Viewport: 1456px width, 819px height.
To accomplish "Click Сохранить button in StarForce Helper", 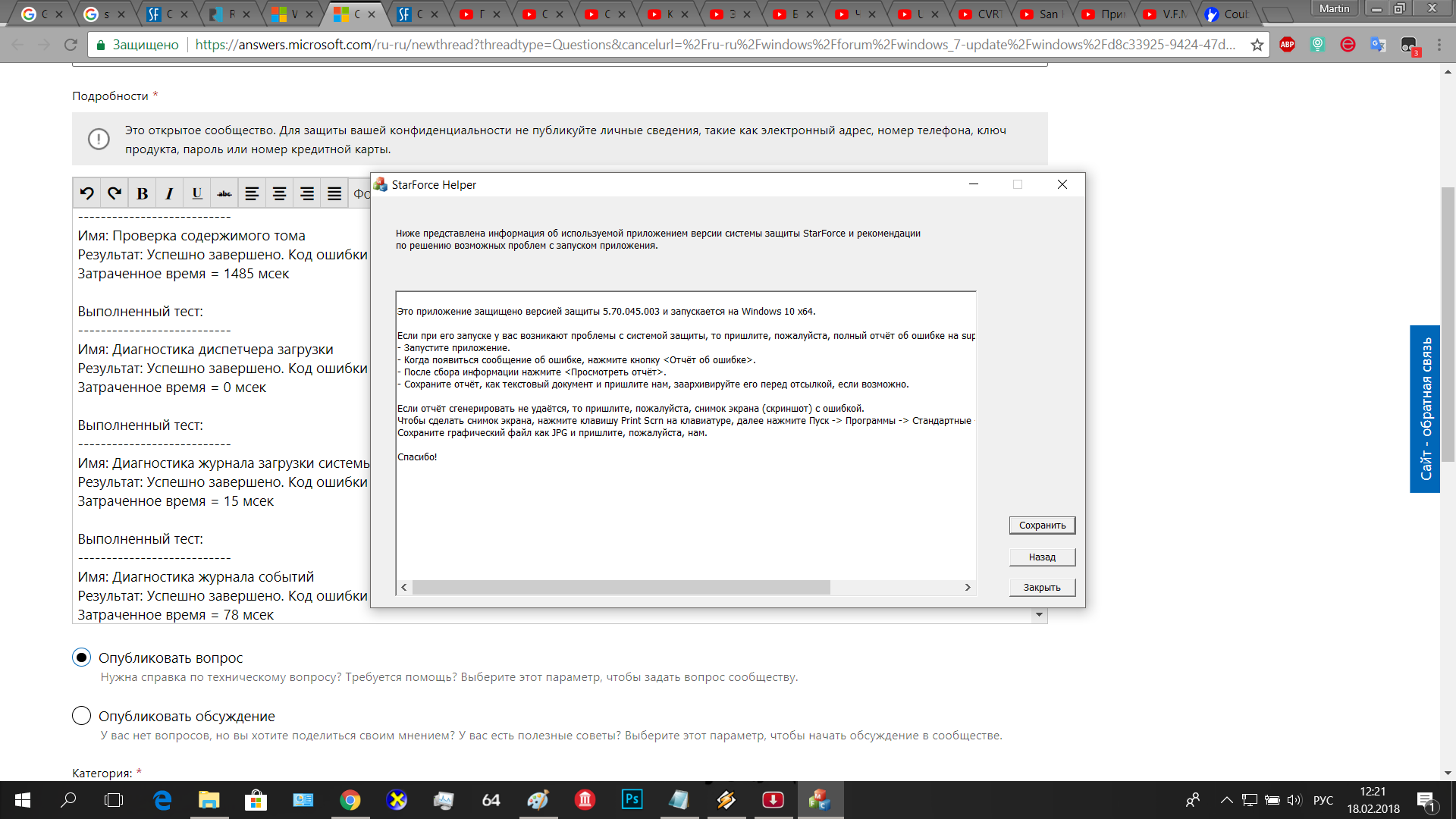I will pyautogui.click(x=1042, y=526).
